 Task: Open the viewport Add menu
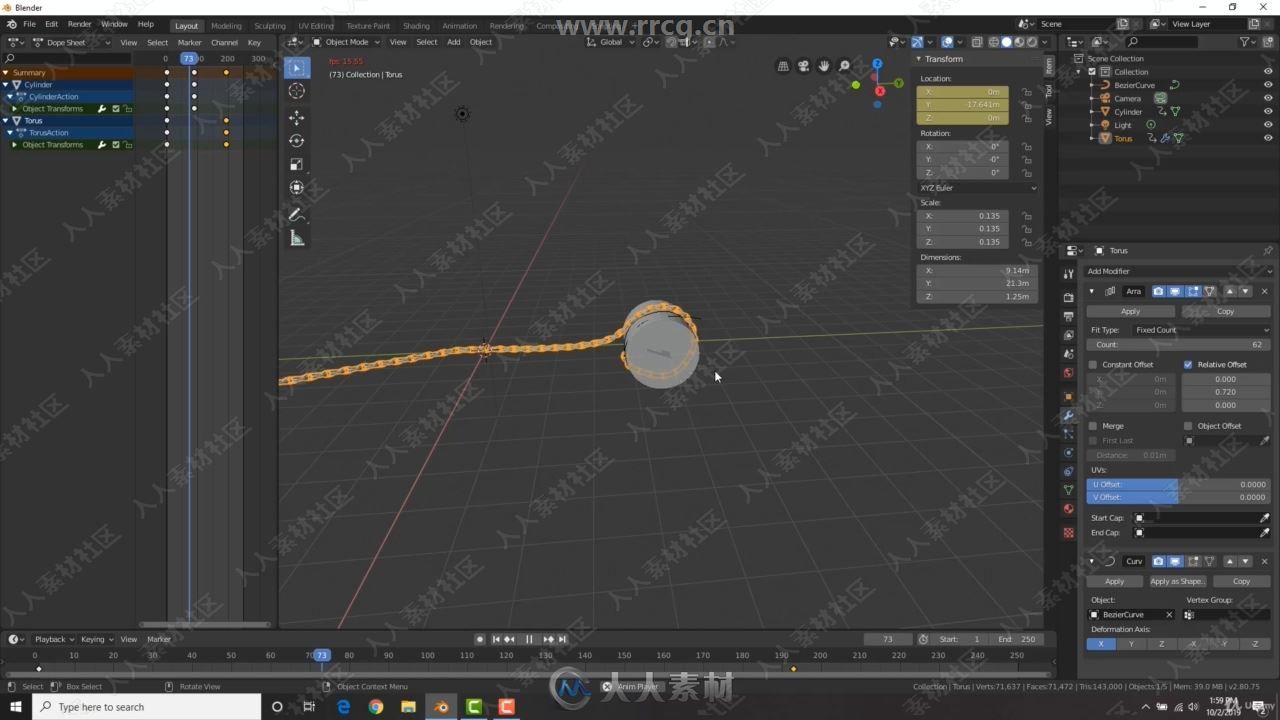click(x=453, y=42)
